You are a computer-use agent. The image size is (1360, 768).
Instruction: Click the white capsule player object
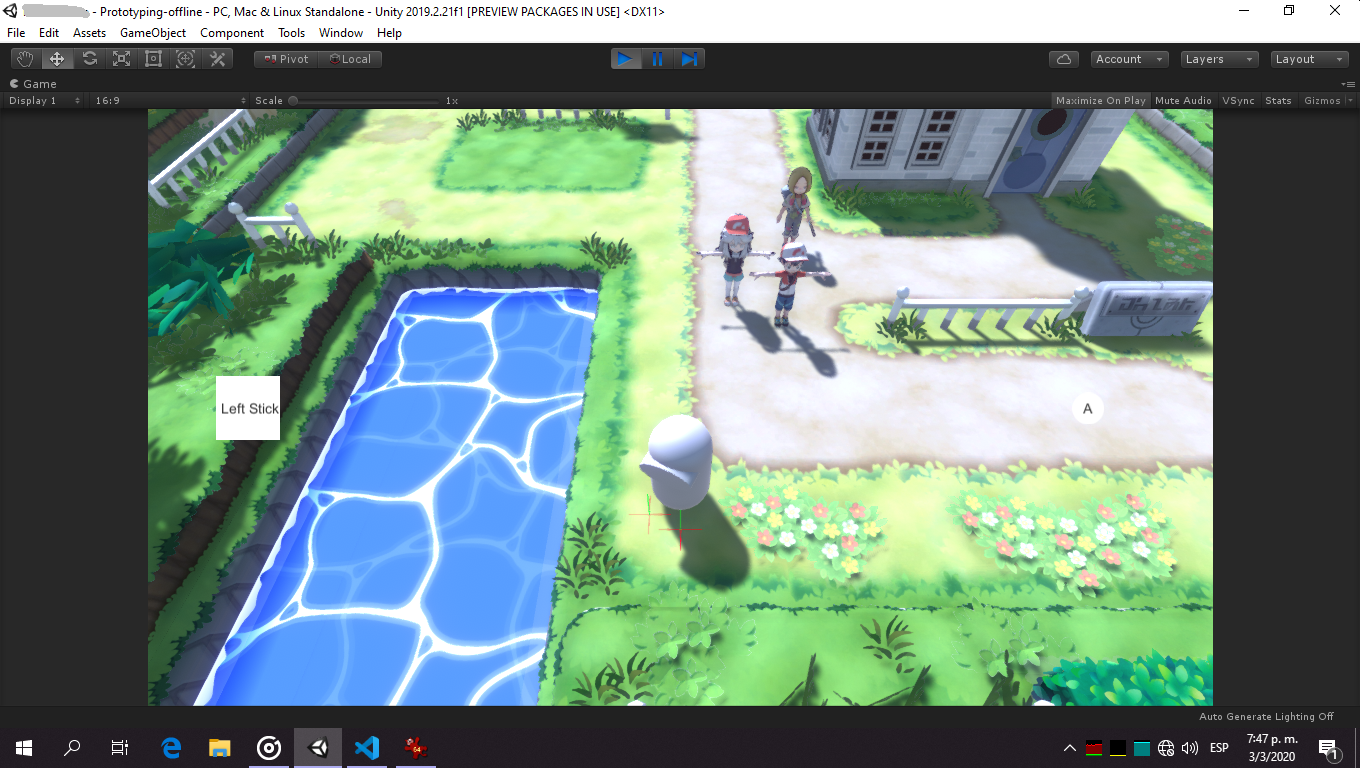[680, 463]
